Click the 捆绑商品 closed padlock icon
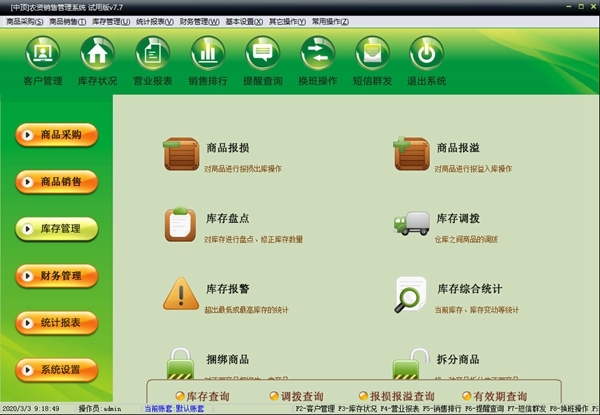This screenshot has height=415, width=600. [180, 363]
